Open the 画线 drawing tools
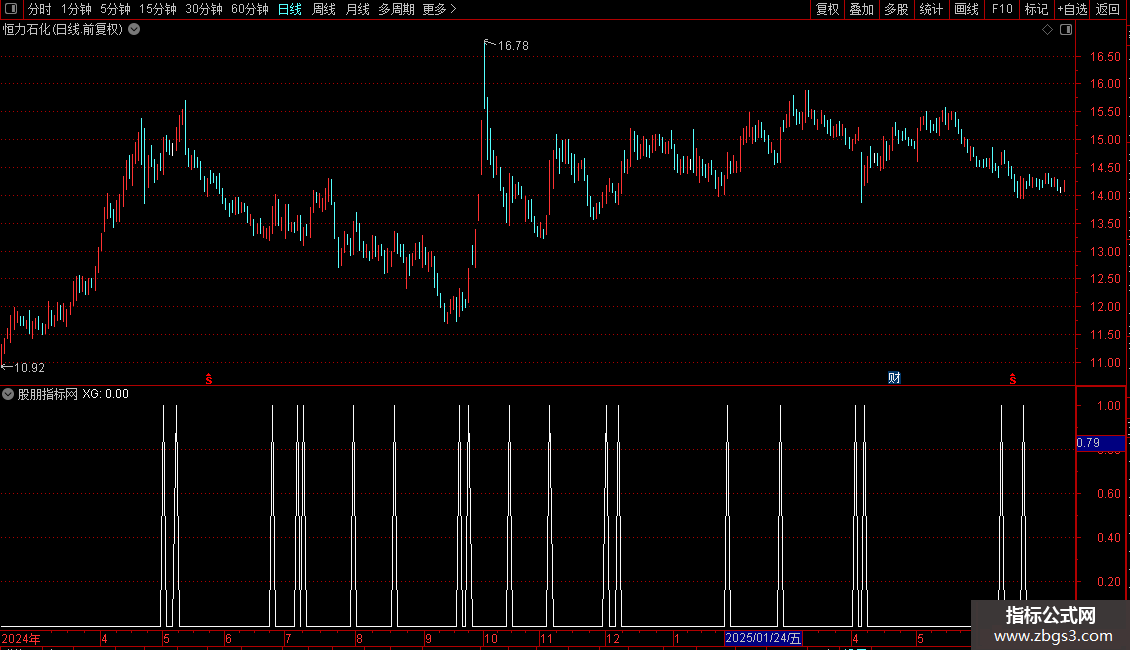This screenshot has width=1130, height=650. point(966,9)
